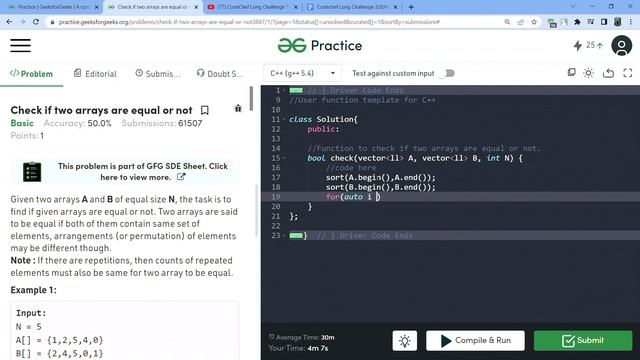Go back to the previous page
This screenshot has height=360, width=640.
[x=9, y=22]
